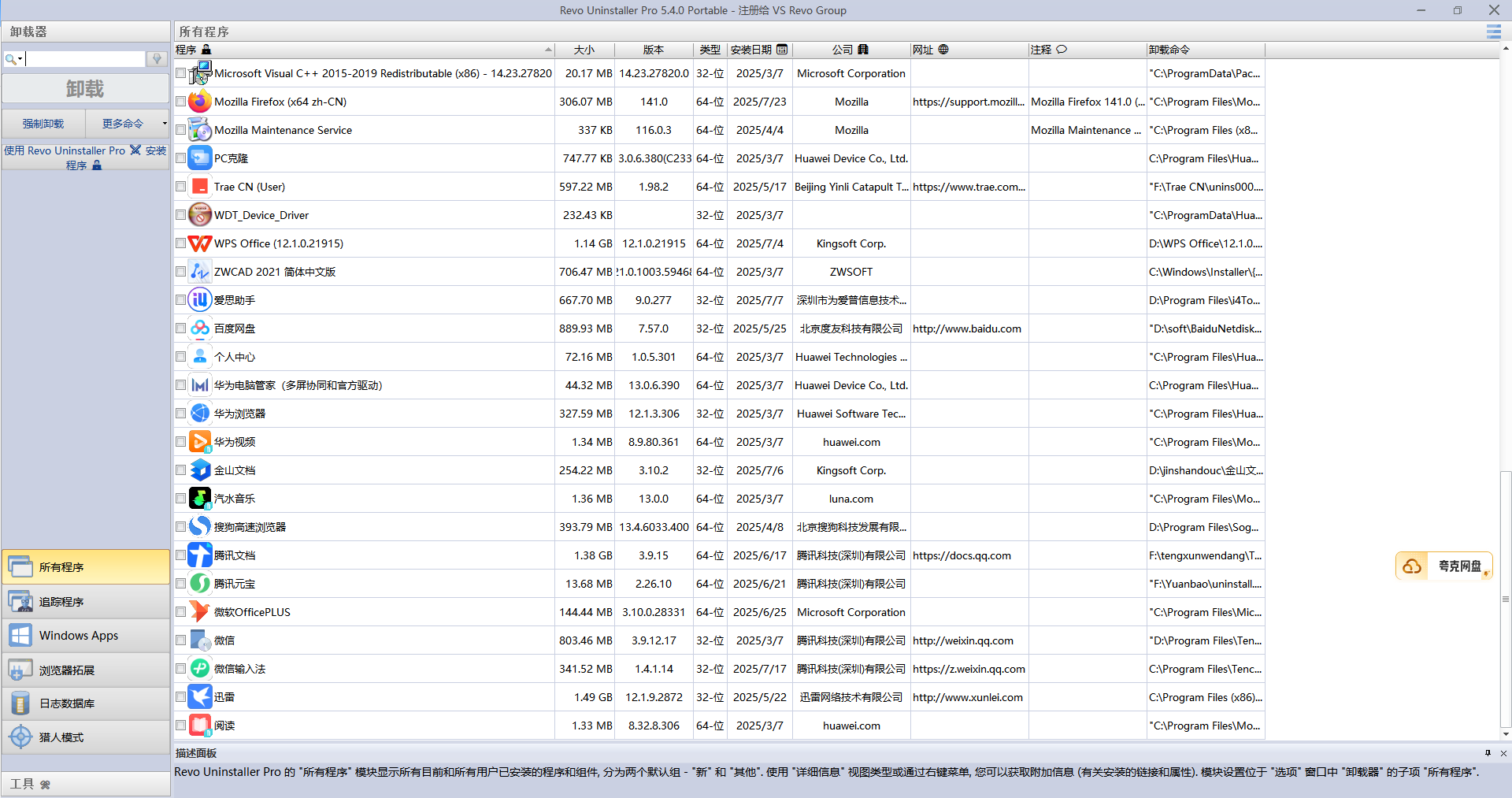
Task: Open the search options dropdown arrow
Action: click(20, 59)
